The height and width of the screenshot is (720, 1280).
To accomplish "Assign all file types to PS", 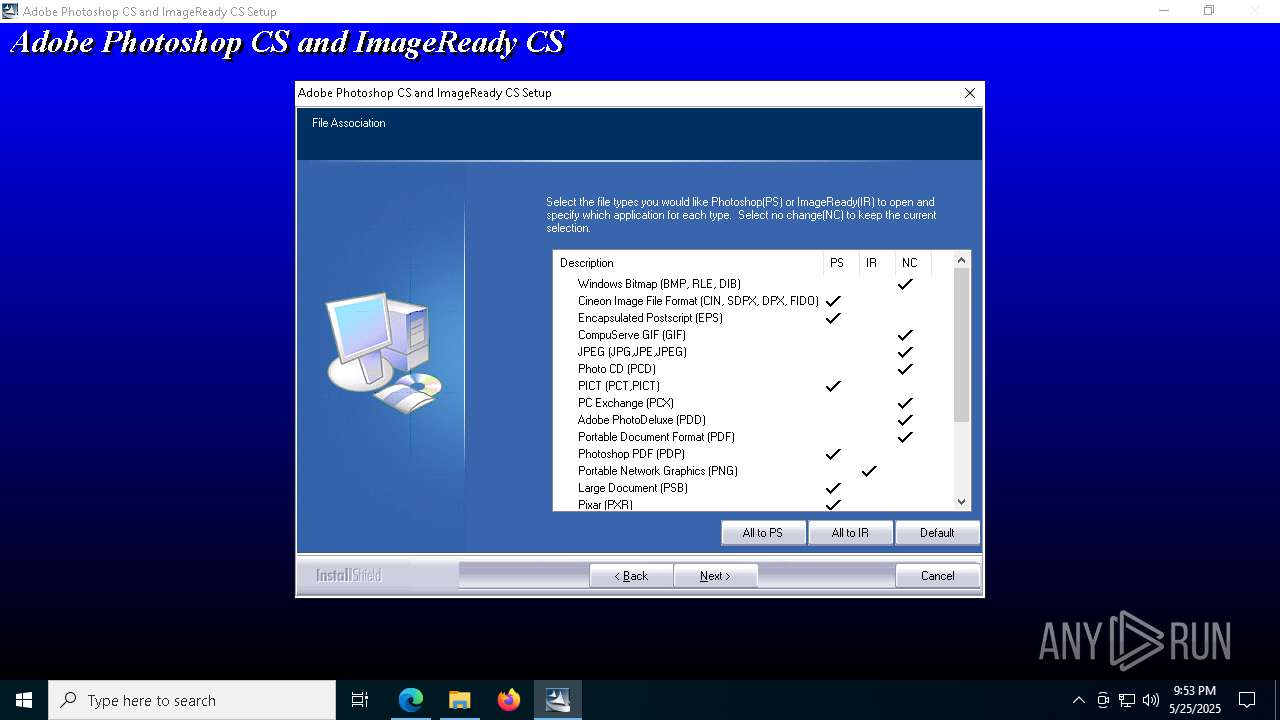I will [x=763, y=533].
